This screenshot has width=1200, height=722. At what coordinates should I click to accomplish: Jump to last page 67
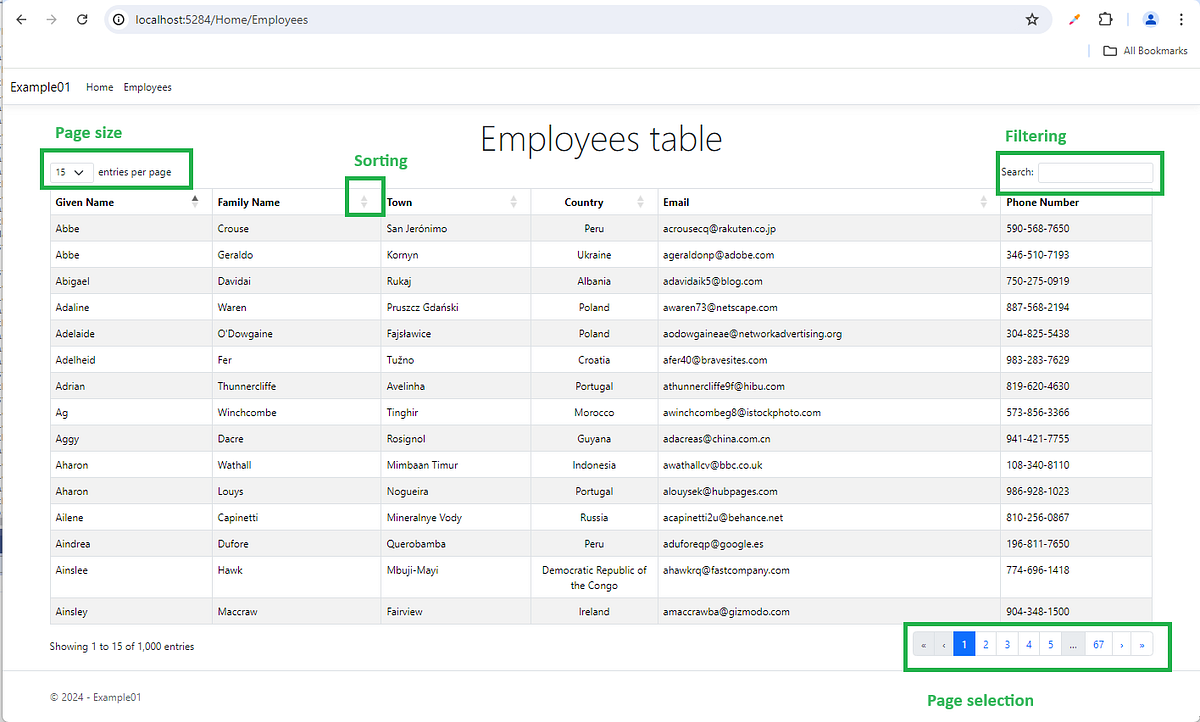tap(1098, 645)
